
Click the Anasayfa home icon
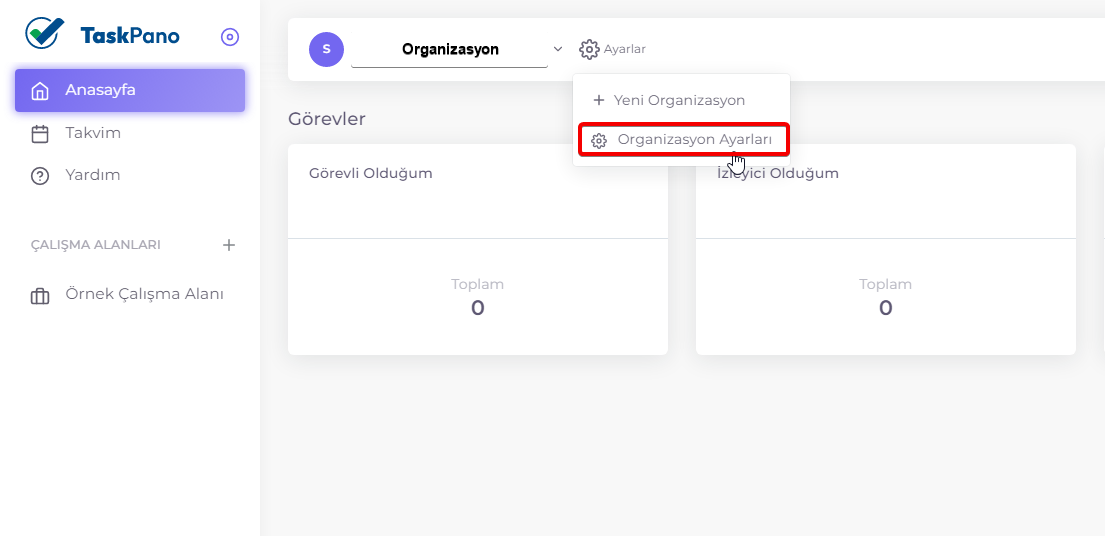40,91
